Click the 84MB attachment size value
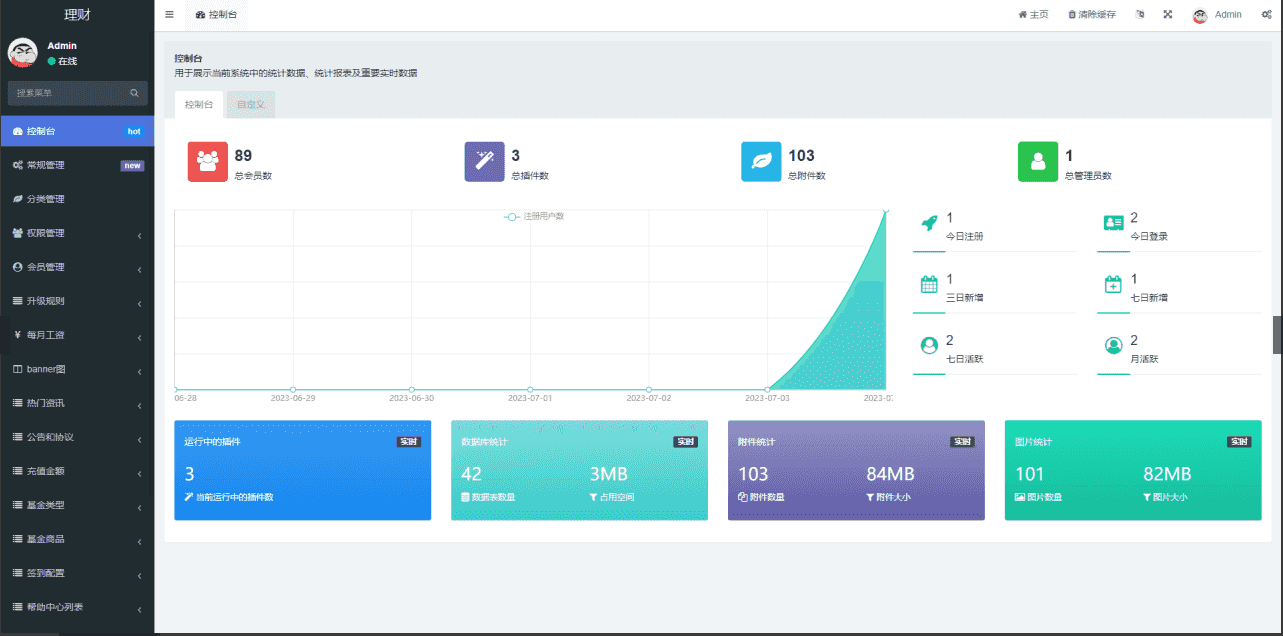The width and height of the screenshot is (1283, 636). coord(890,474)
